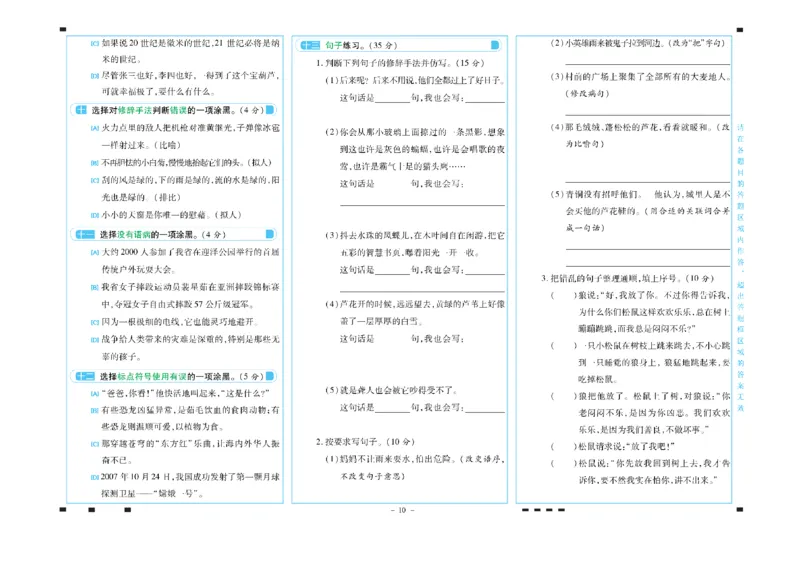
Task: Mark bubble B beside 有些恐龙凶猛异常
Action: pos(94,410)
